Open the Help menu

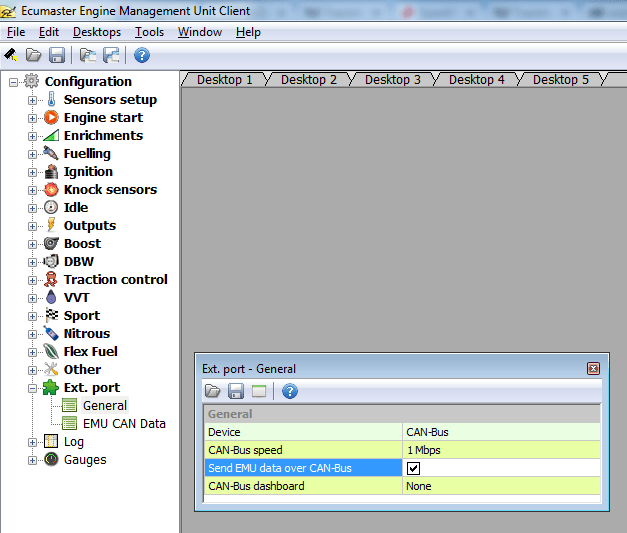(x=248, y=32)
